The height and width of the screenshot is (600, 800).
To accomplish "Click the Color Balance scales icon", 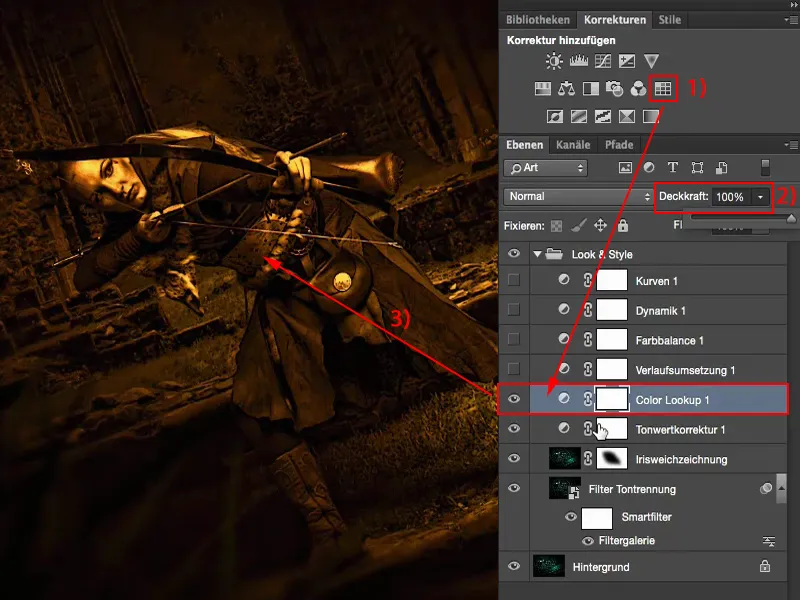I will [x=564, y=88].
